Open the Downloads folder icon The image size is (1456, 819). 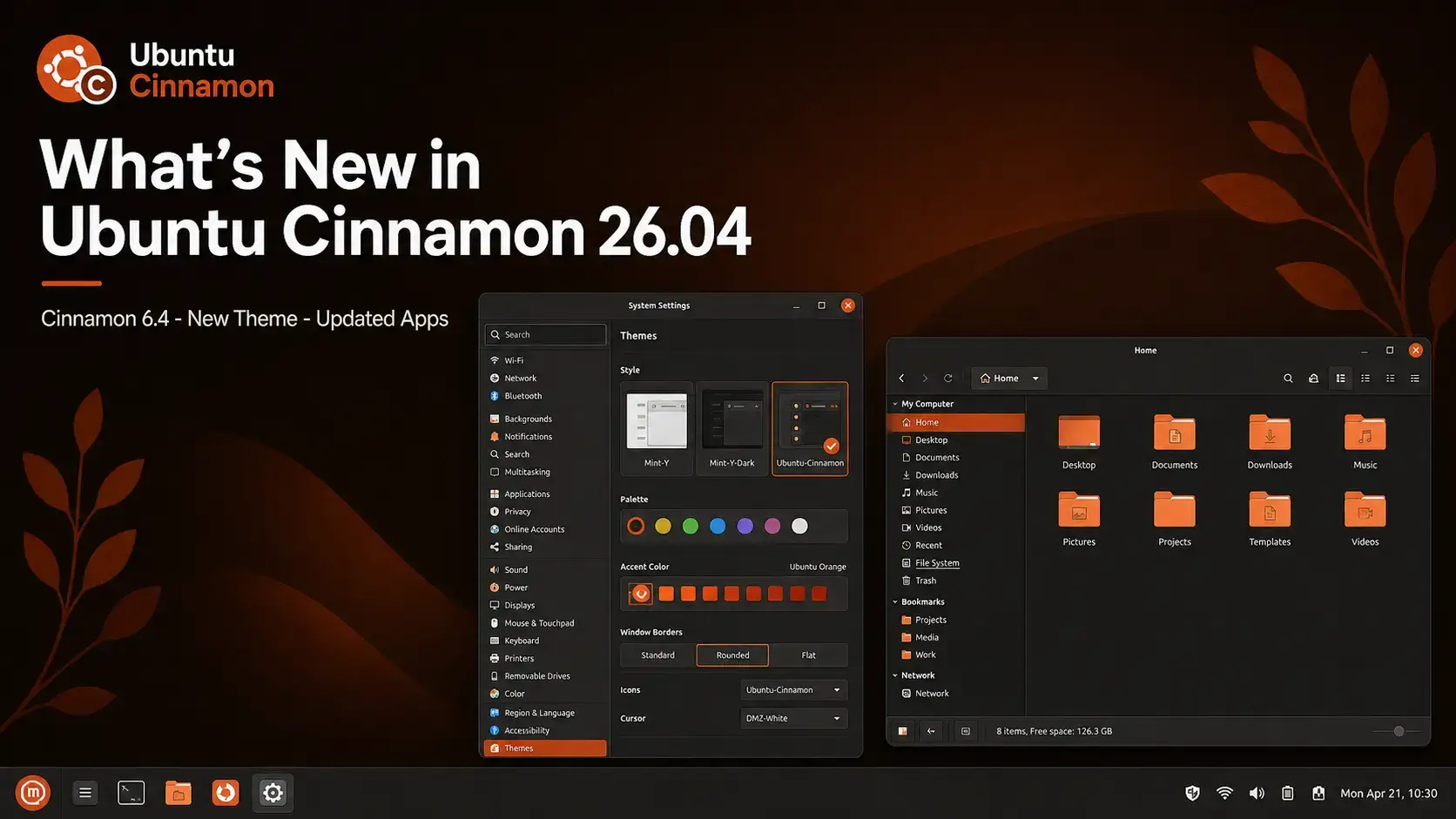click(1270, 442)
